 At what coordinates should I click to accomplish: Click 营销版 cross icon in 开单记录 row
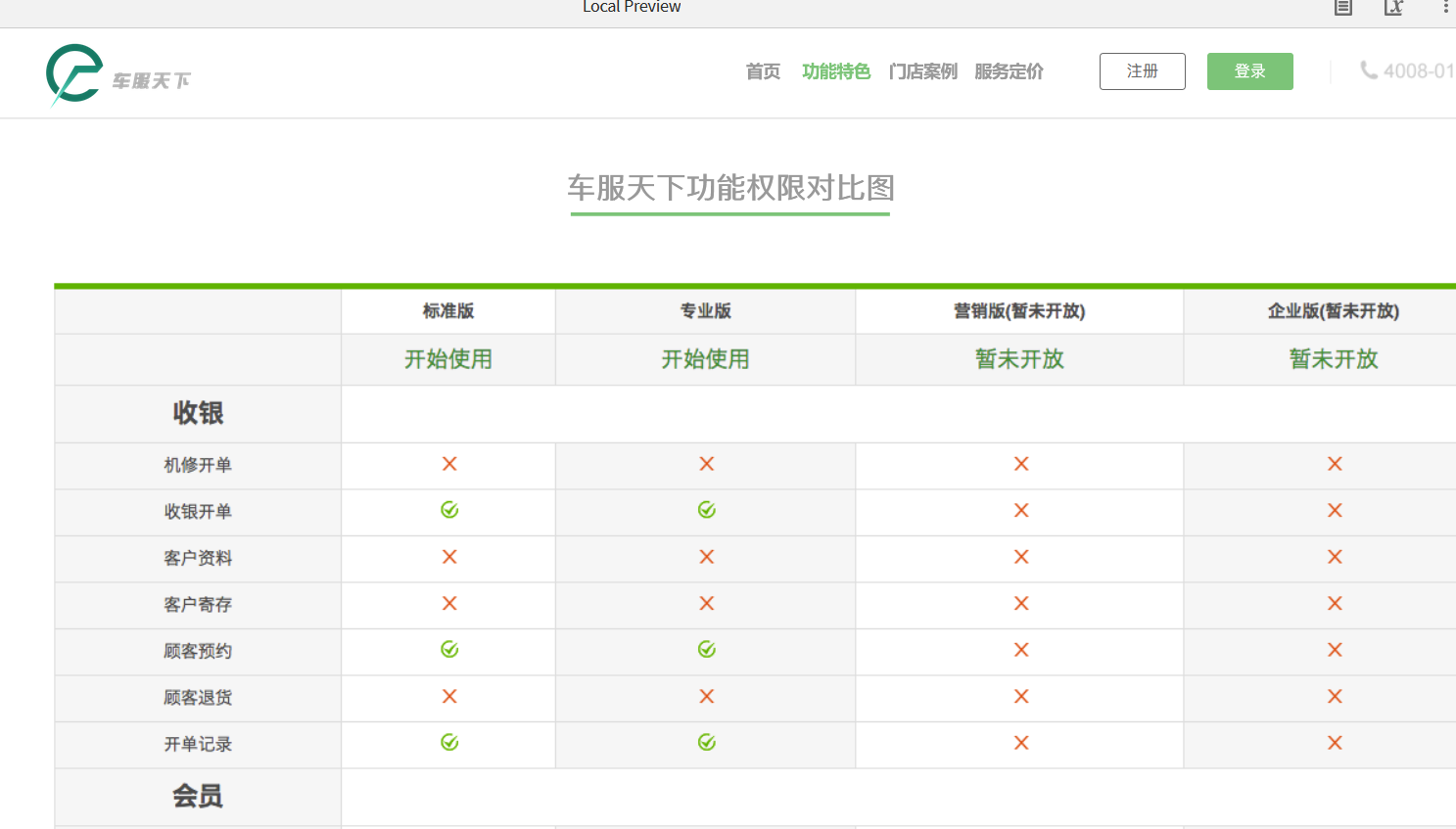coord(1021,743)
